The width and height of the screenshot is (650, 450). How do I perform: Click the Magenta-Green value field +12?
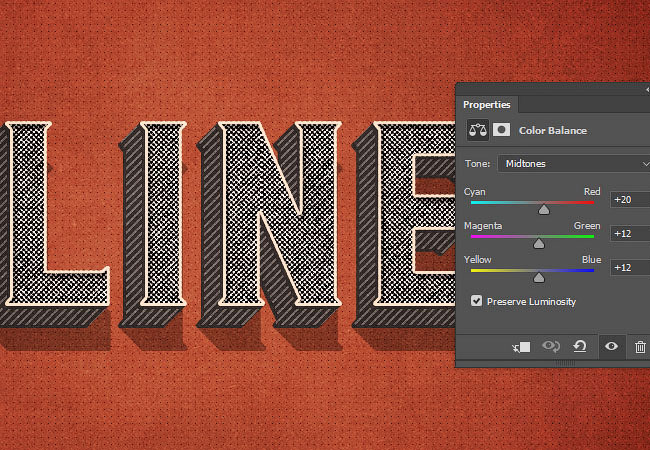[x=630, y=234]
